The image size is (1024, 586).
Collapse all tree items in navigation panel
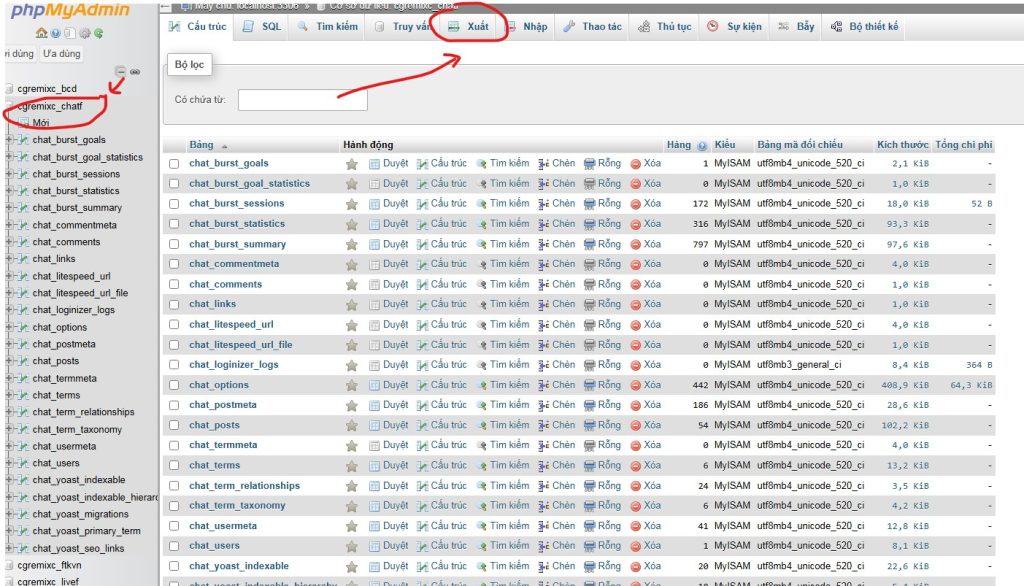tap(120, 72)
